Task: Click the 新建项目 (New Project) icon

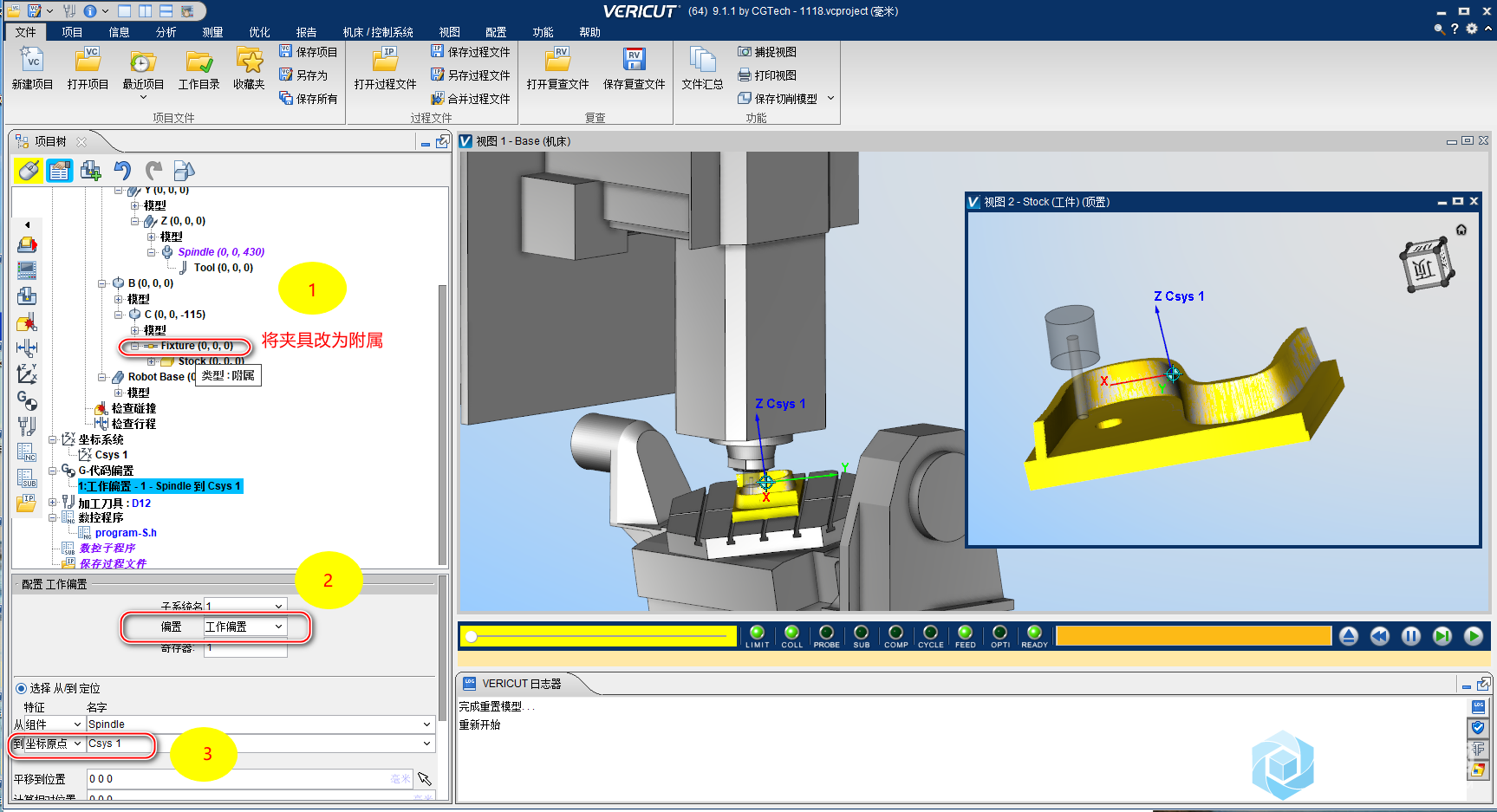Action: 32,62
